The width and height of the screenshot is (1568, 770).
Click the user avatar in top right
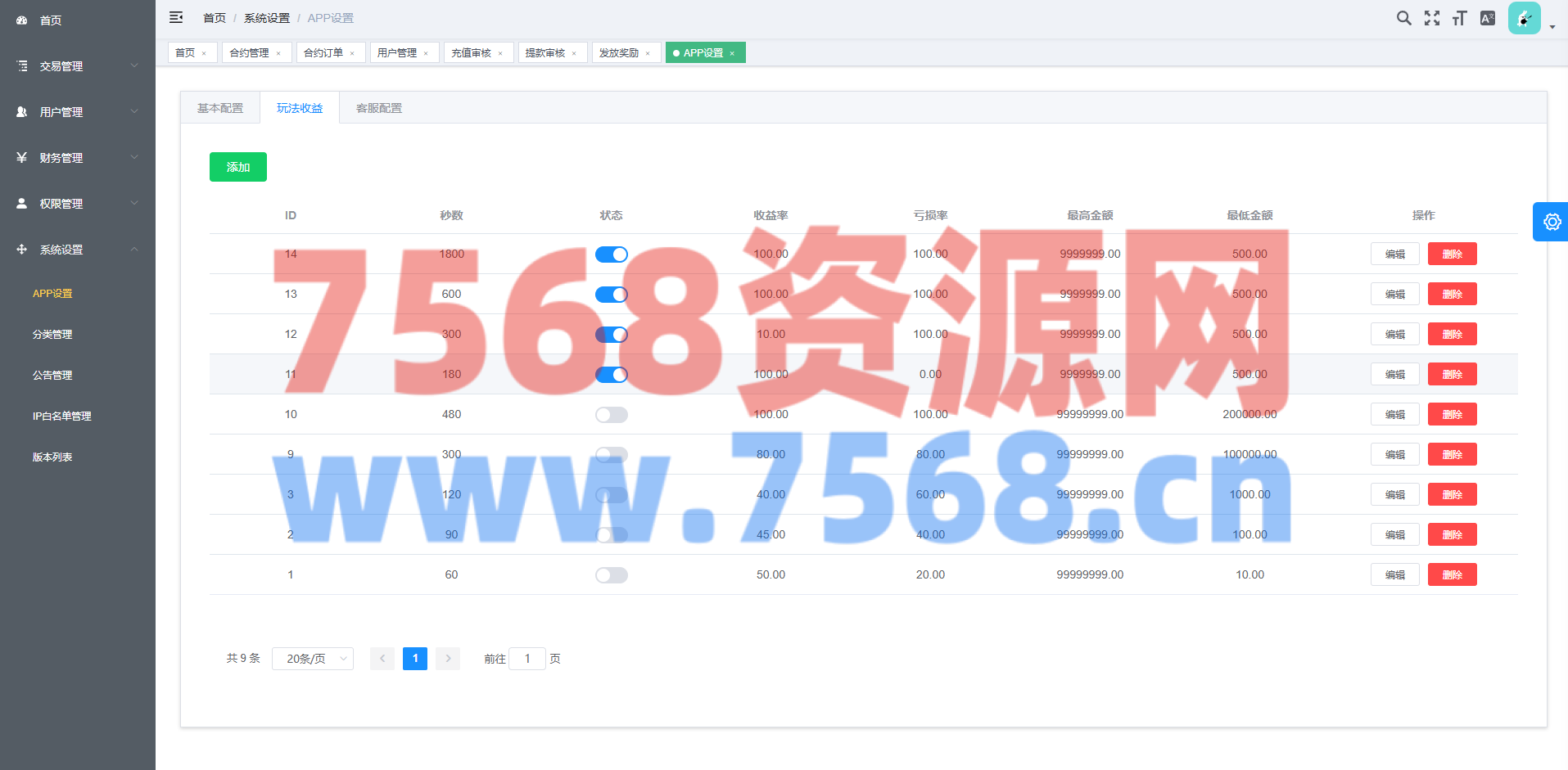click(x=1524, y=18)
